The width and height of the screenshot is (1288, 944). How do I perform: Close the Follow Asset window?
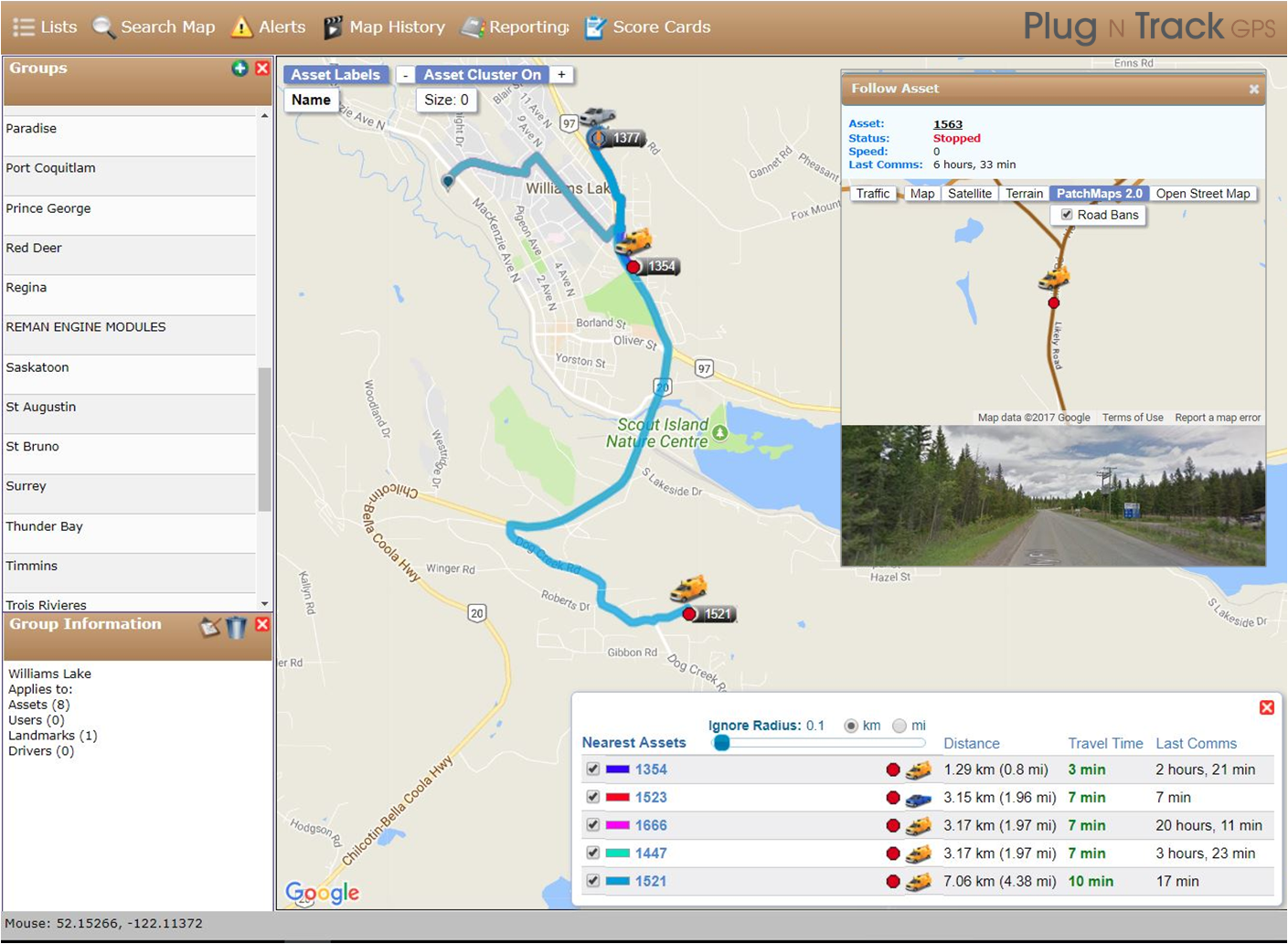pyautogui.click(x=1254, y=90)
